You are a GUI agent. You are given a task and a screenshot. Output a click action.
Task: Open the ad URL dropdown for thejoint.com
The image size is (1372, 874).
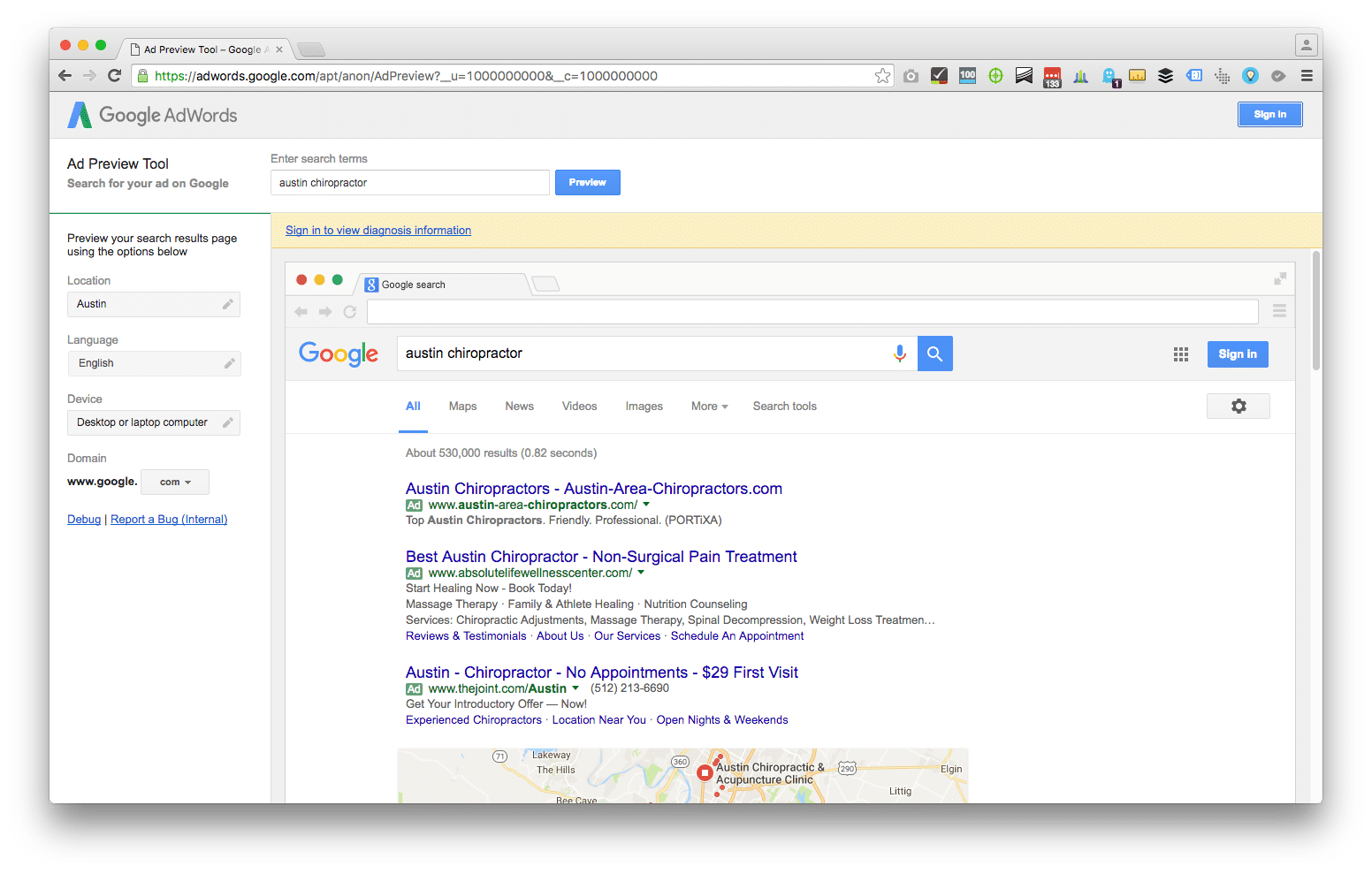point(575,688)
